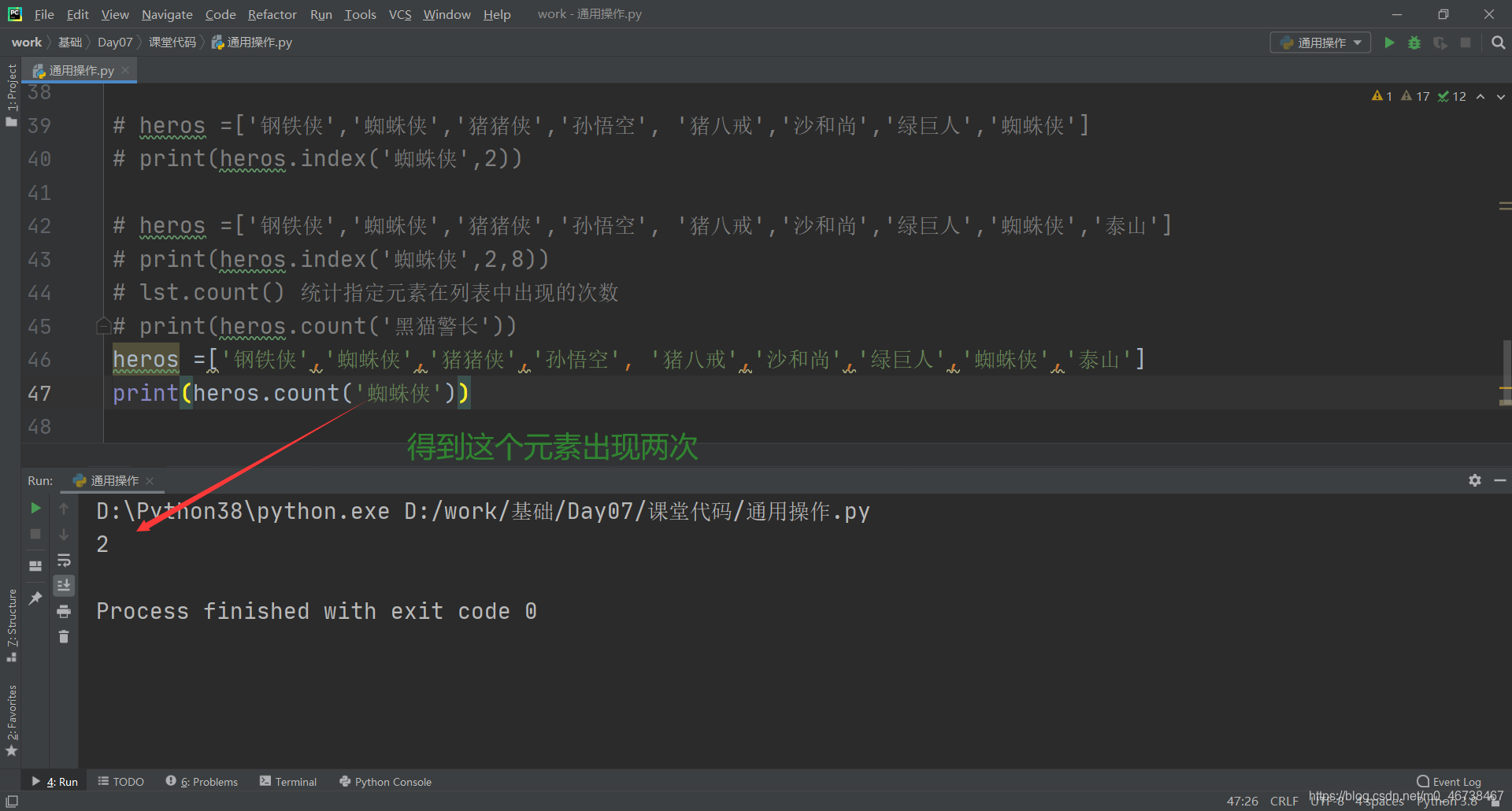Go up the stack trace arrow
This screenshot has width=1512, height=811.
pos(64,509)
